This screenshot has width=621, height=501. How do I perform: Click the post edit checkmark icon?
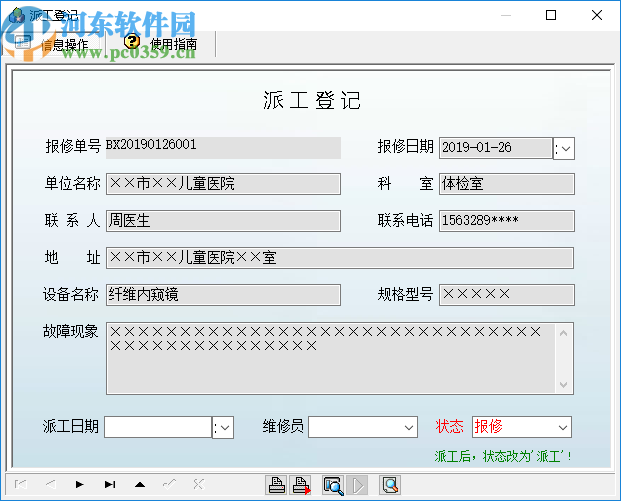coord(170,484)
